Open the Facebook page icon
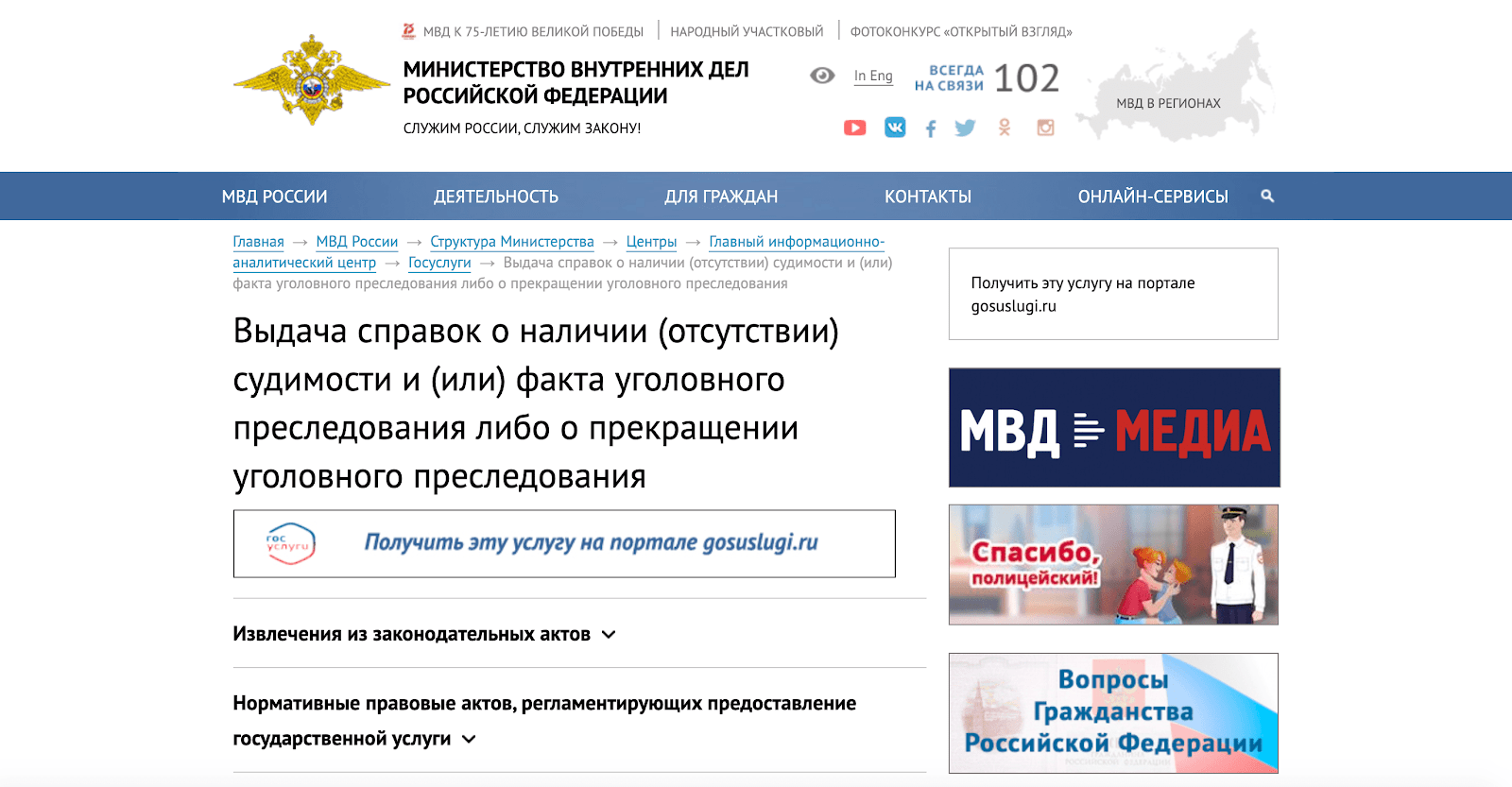This screenshot has width=1512, height=787. pyautogui.click(x=931, y=128)
